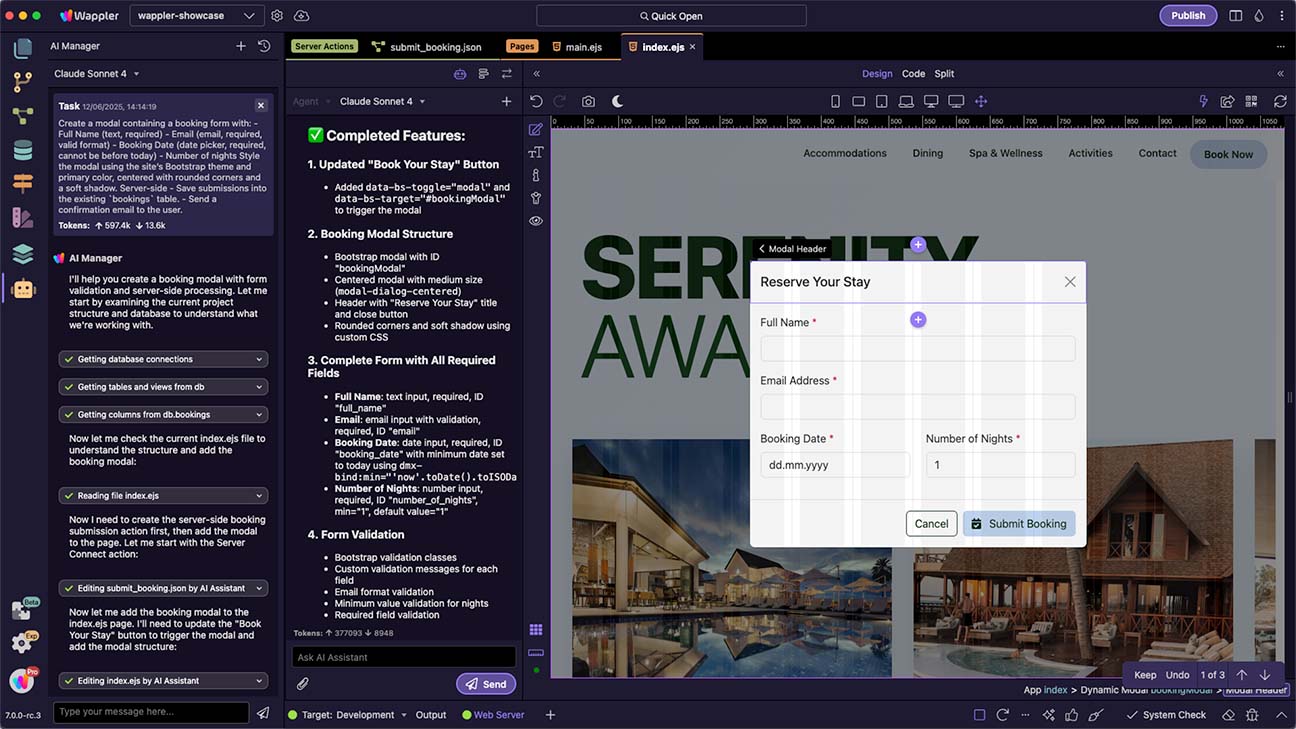The height and width of the screenshot is (729, 1296).
Task: Close the Reserve Your Stay modal
Action: tap(1070, 282)
